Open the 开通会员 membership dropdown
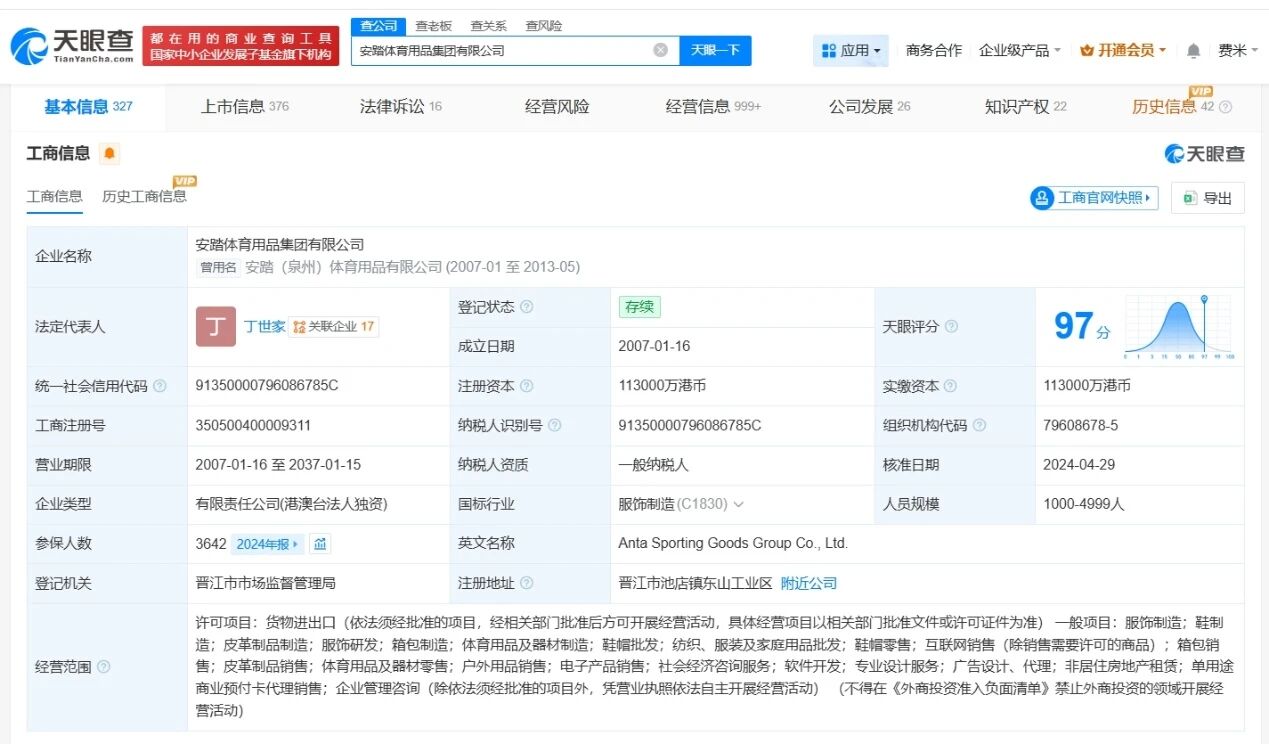 click(1123, 50)
